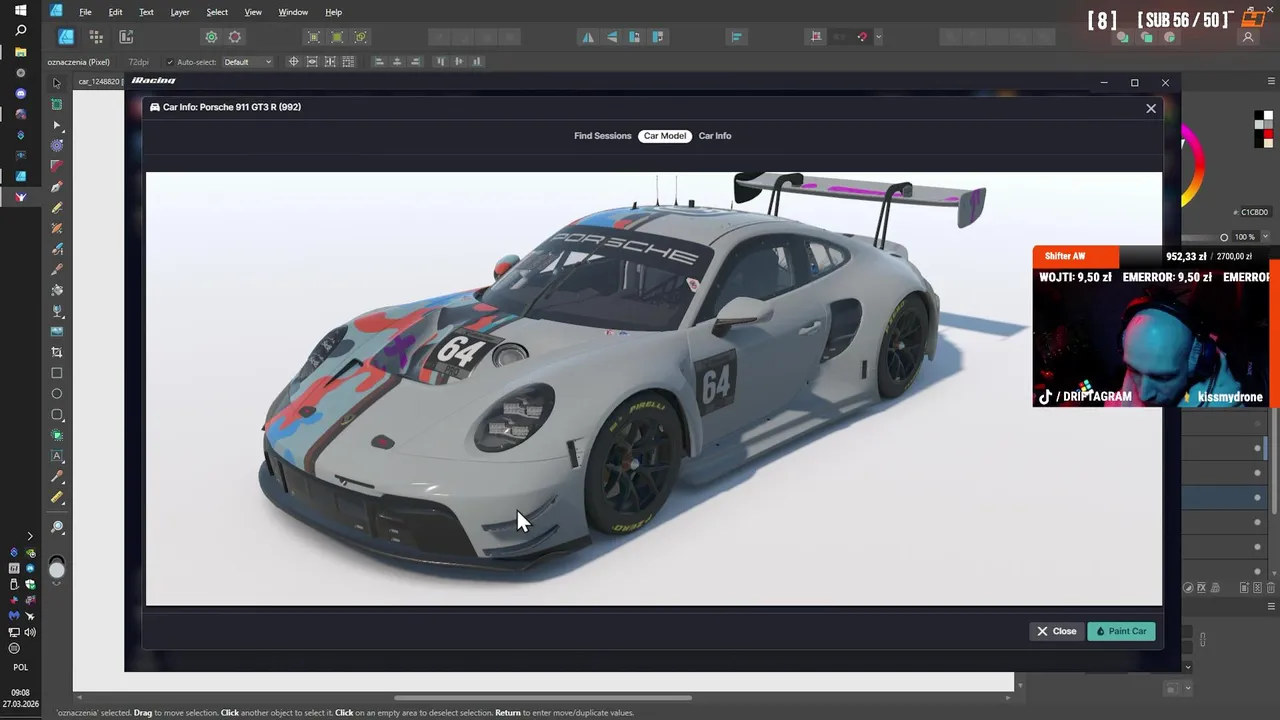The image size is (1280, 720).
Task: Click the horizontal canvas scrollbar
Action: tap(542, 698)
